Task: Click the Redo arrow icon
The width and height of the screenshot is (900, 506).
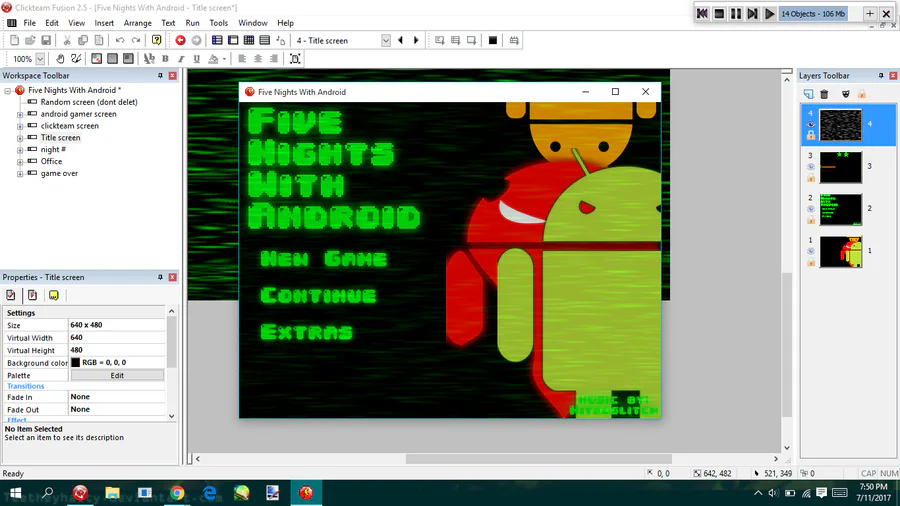Action: click(x=136, y=40)
